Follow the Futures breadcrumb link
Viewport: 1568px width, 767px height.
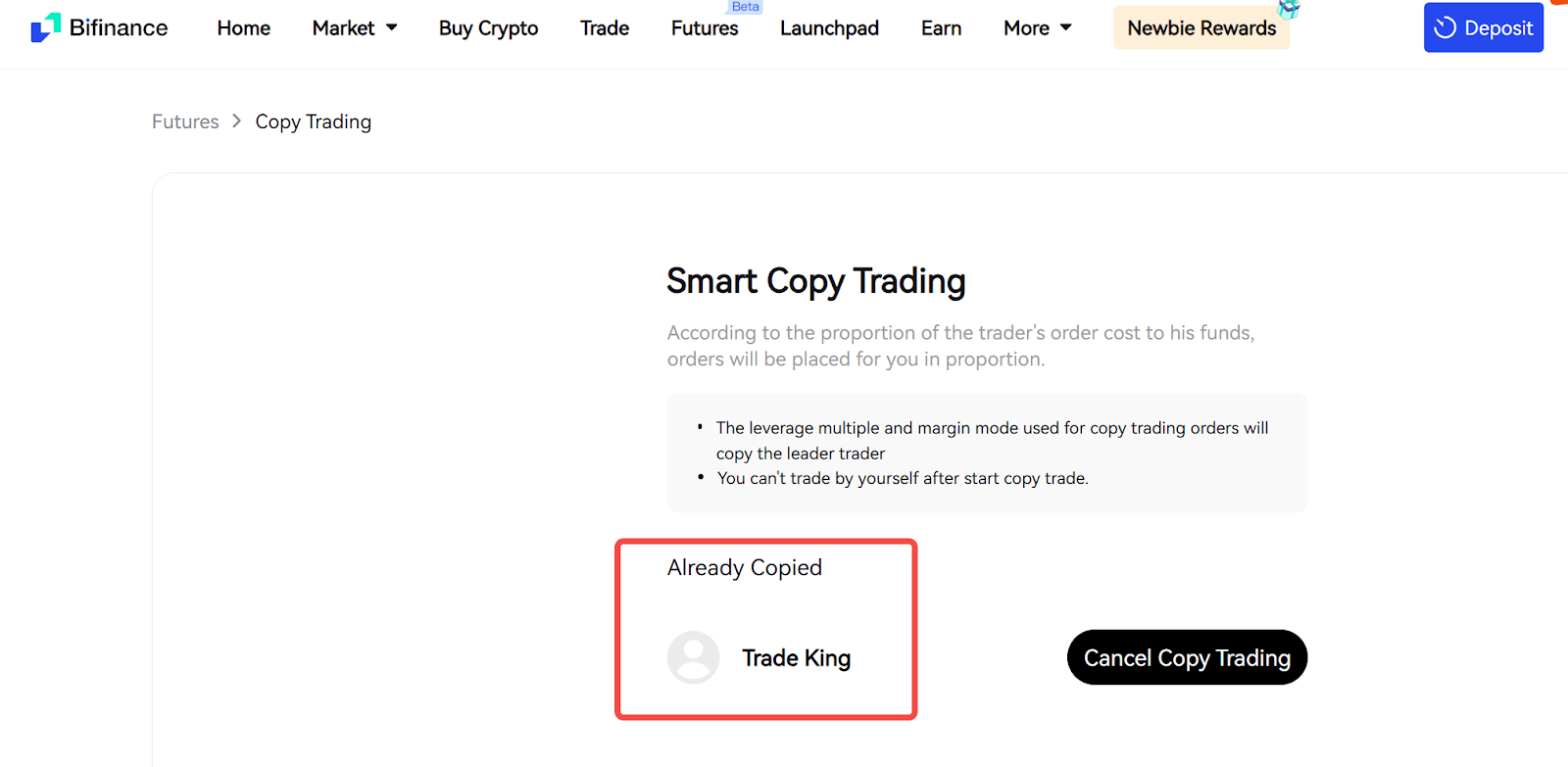(185, 121)
